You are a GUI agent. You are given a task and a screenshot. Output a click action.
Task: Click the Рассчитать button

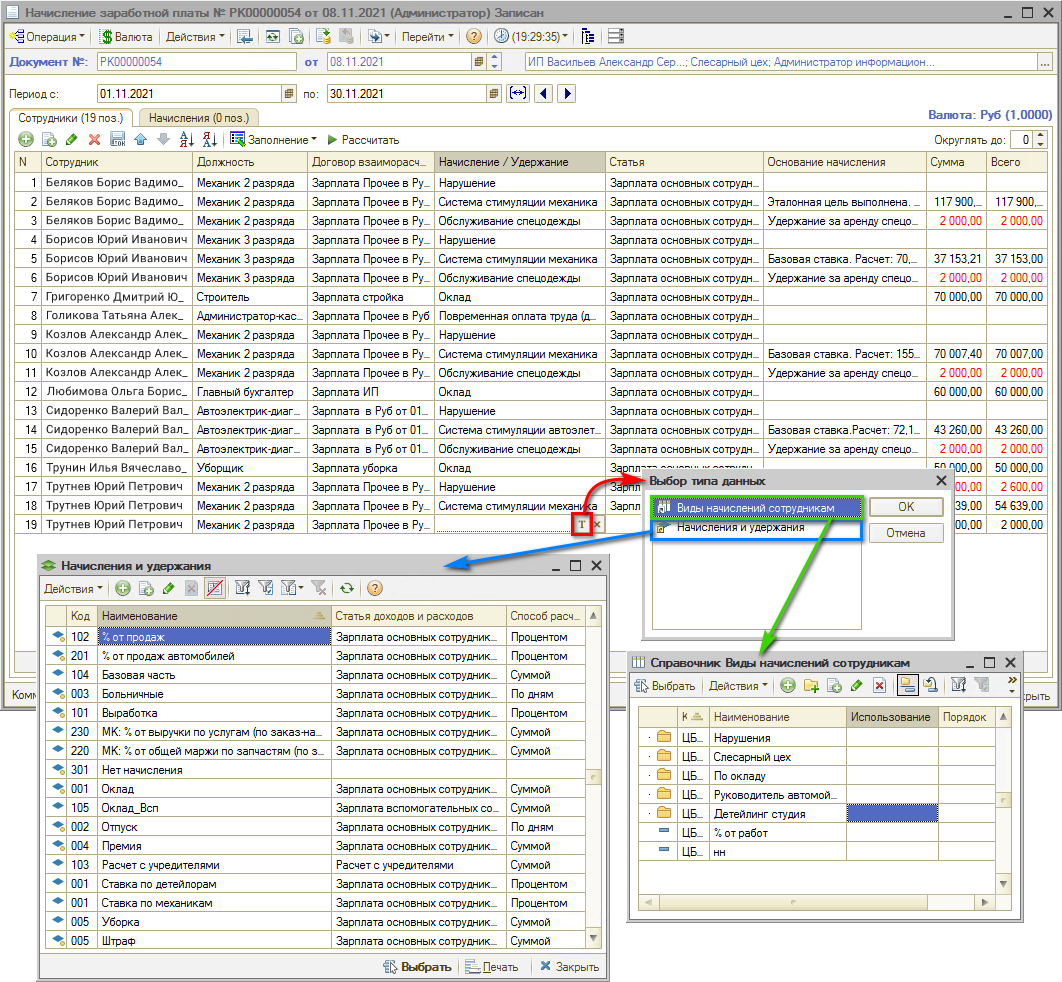363,140
